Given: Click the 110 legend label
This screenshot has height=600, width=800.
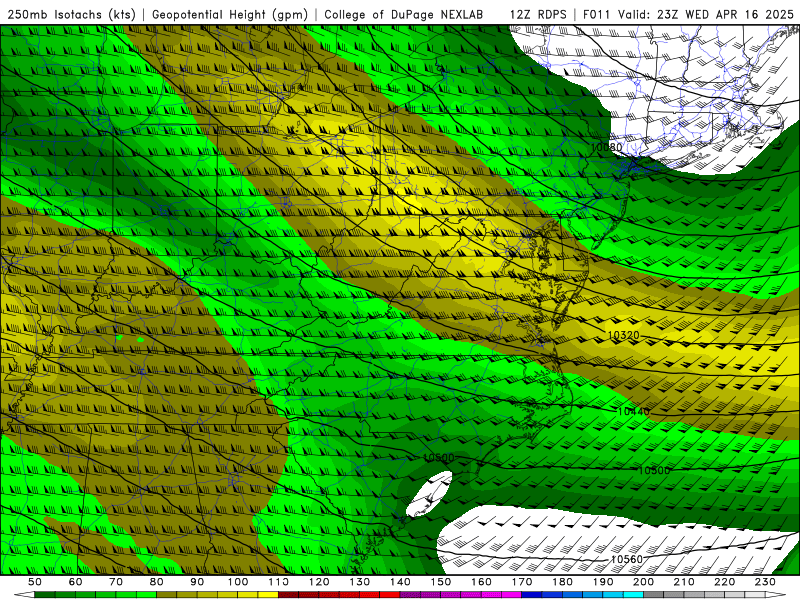Looking at the screenshot, I should click(279, 582).
